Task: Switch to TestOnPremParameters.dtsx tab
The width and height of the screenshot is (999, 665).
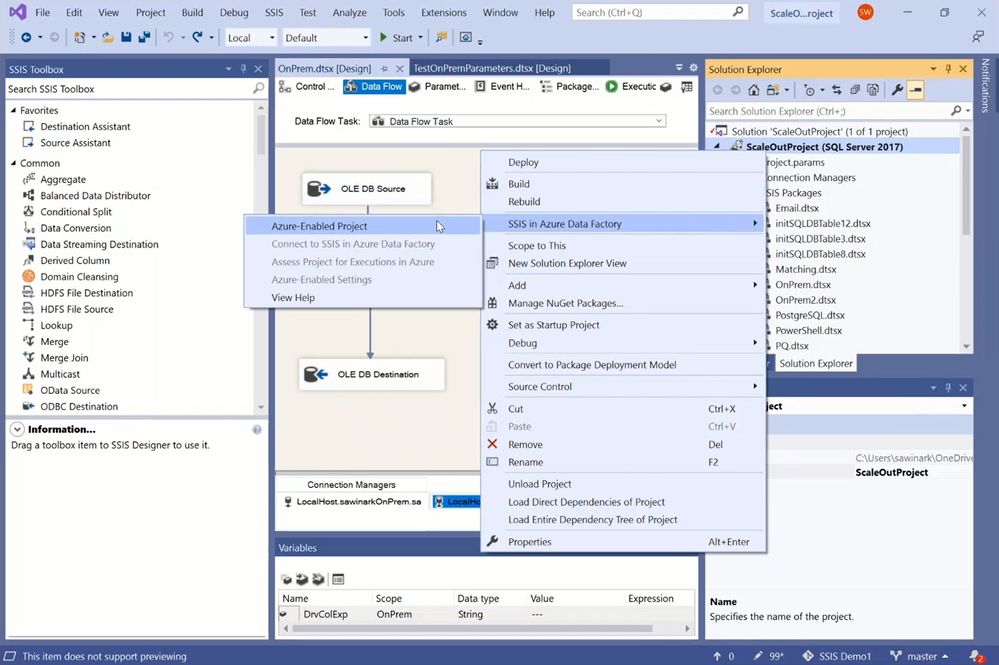Action: (x=491, y=68)
